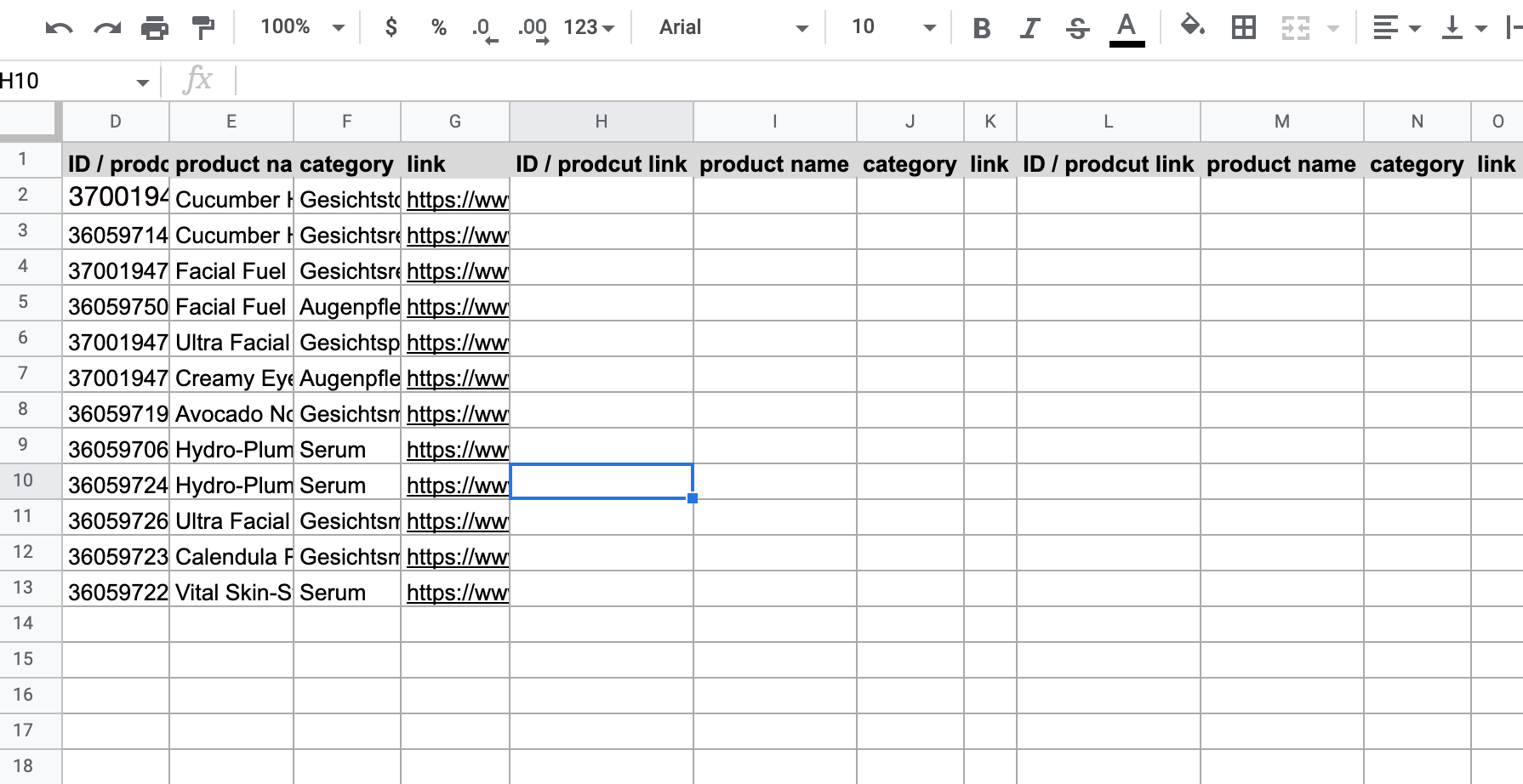The width and height of the screenshot is (1523, 784).
Task: Open the link in row 11
Action: point(458,521)
